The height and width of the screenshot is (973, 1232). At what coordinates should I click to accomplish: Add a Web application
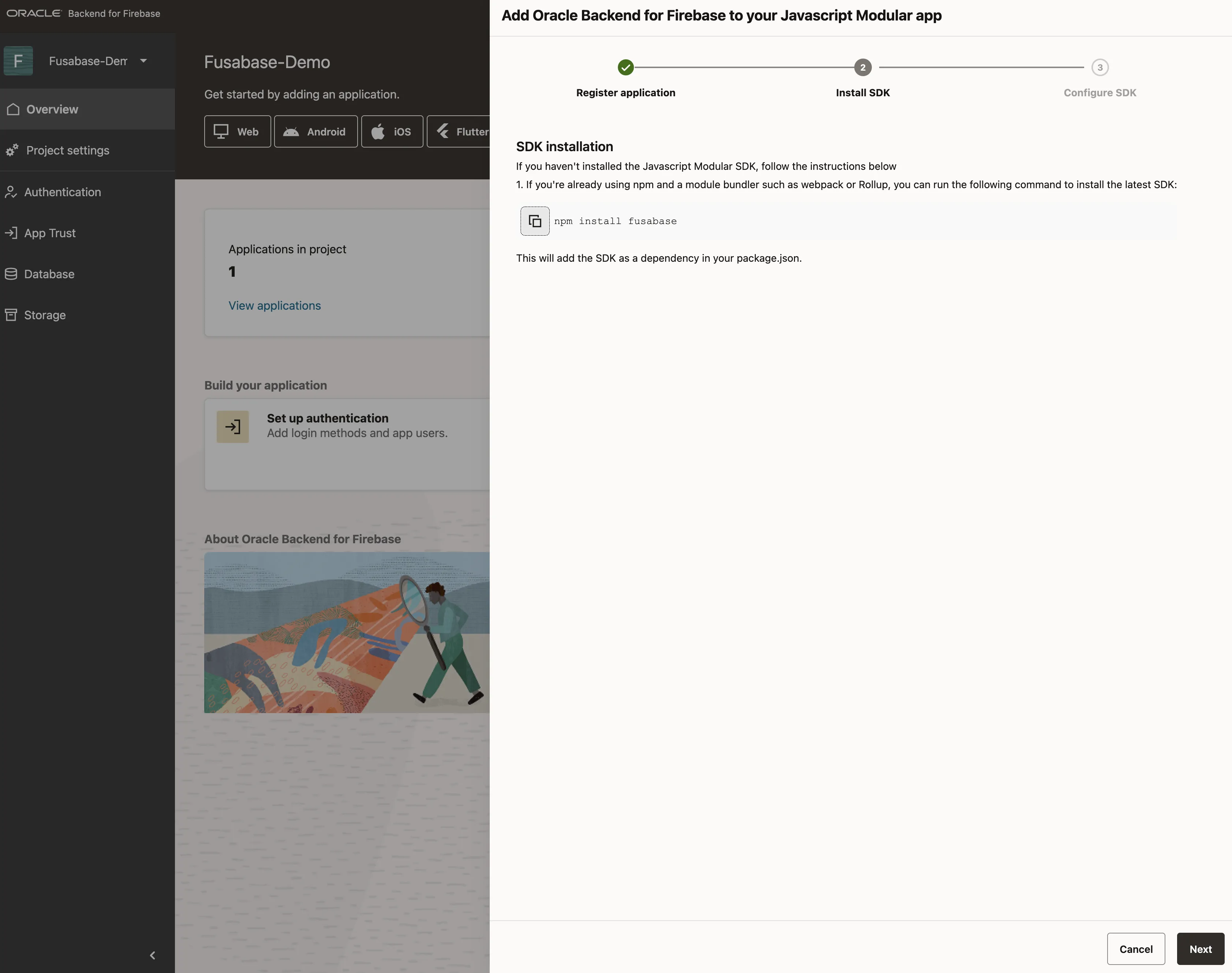[x=238, y=131]
